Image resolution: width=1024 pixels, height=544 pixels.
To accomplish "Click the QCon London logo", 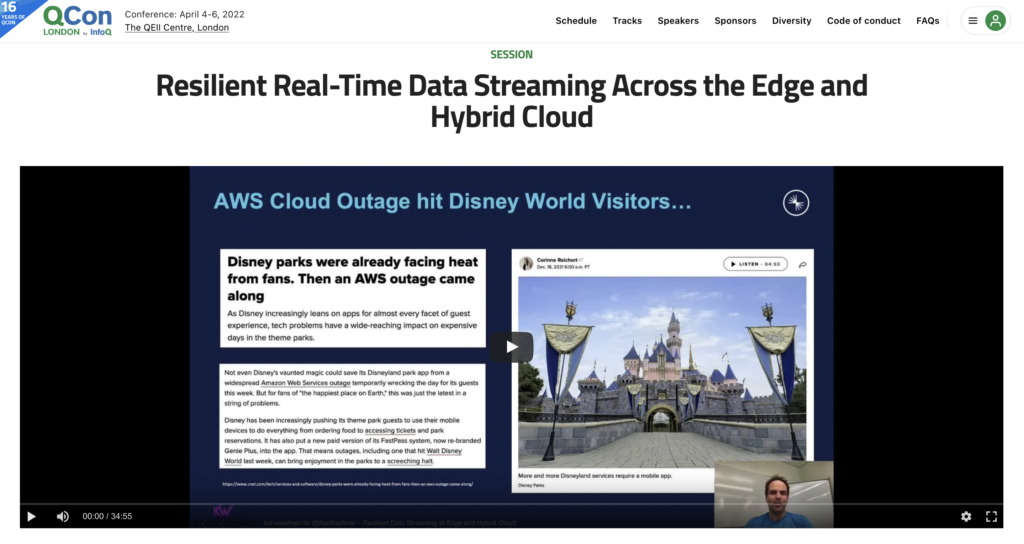I will [78, 21].
